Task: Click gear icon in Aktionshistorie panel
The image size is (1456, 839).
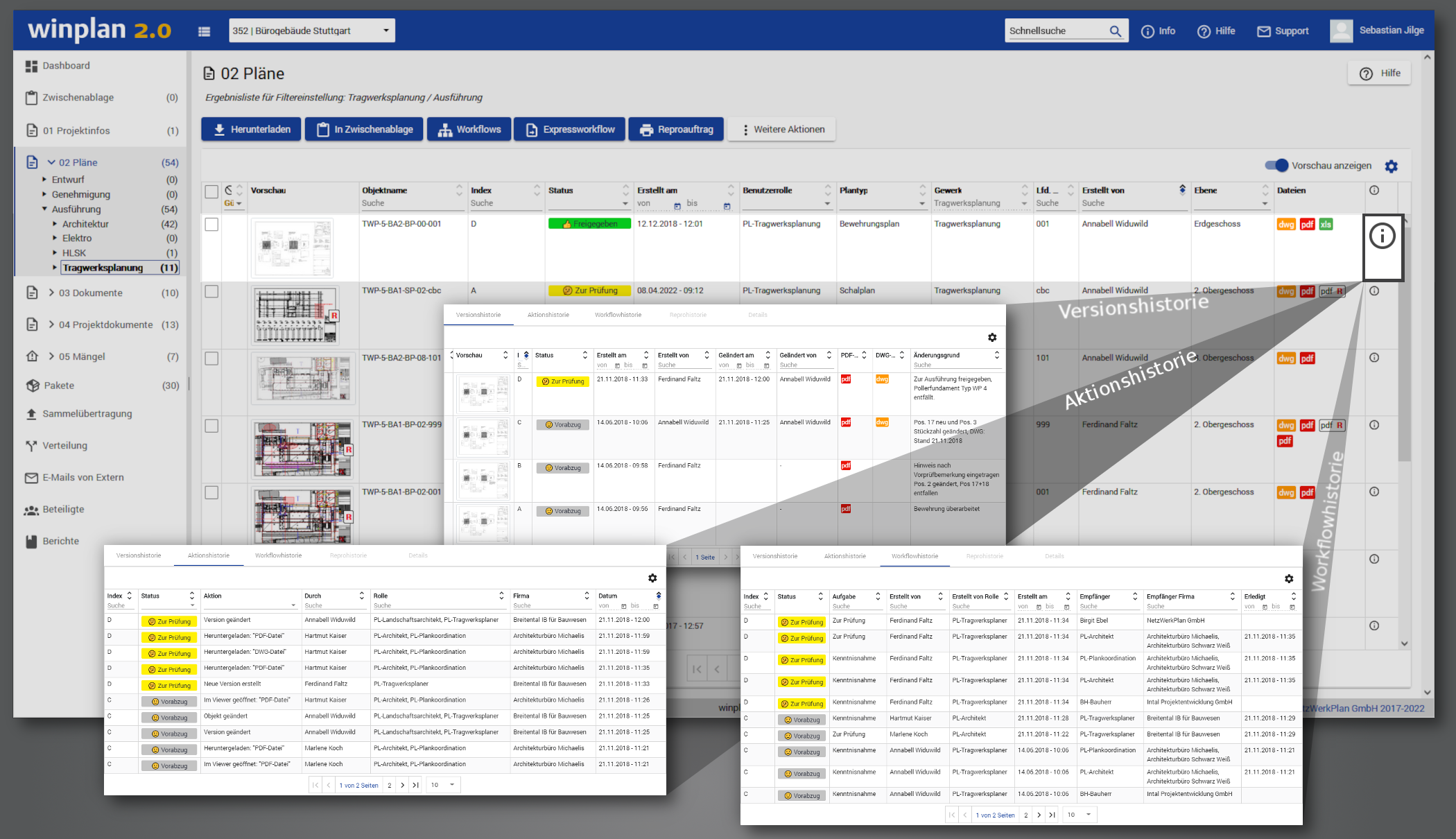Action: (x=652, y=578)
